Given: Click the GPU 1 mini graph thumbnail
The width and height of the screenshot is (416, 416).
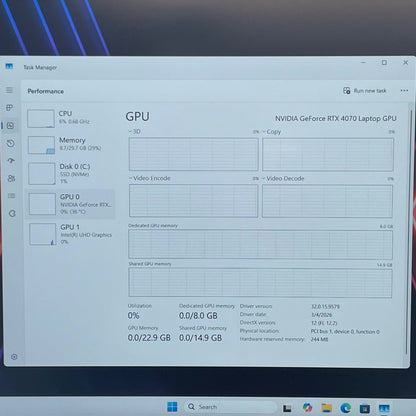Looking at the screenshot, I should (x=43, y=234).
